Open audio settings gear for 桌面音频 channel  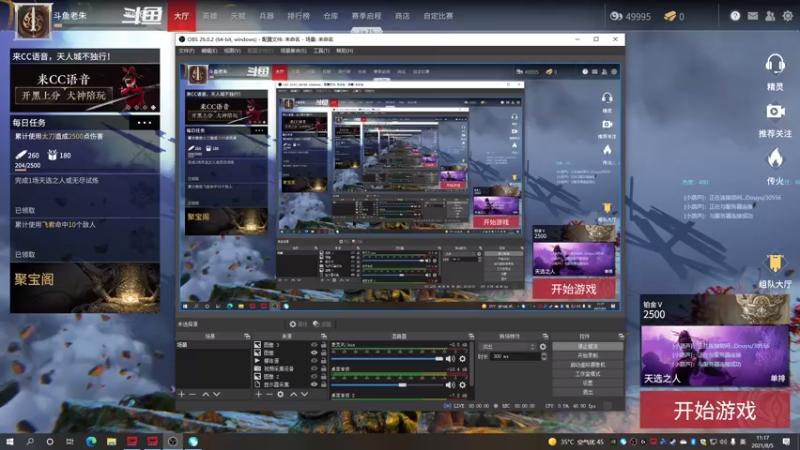(x=462, y=385)
